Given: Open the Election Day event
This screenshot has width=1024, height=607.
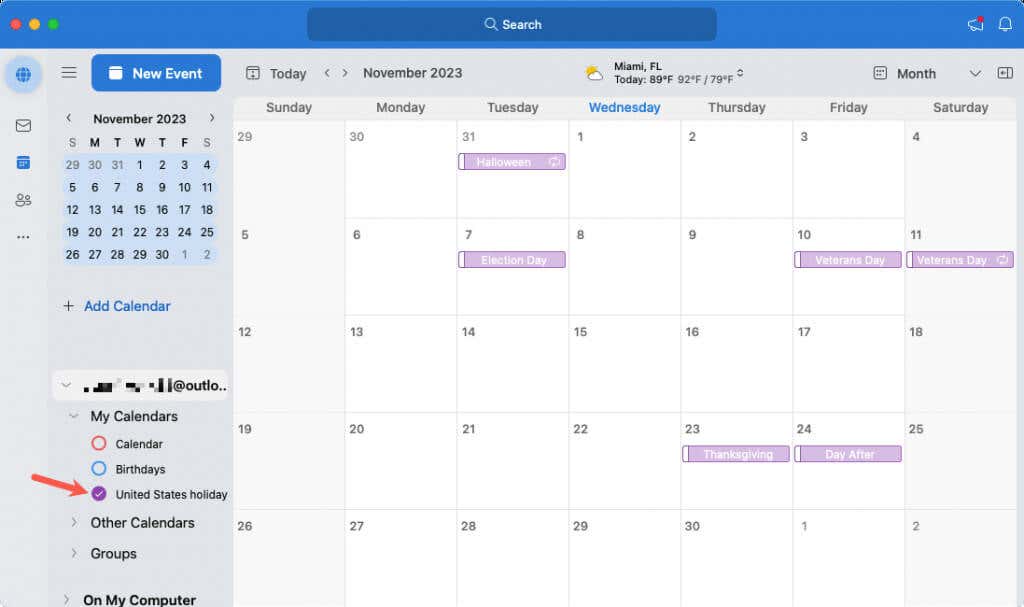Looking at the screenshot, I should click(x=512, y=259).
